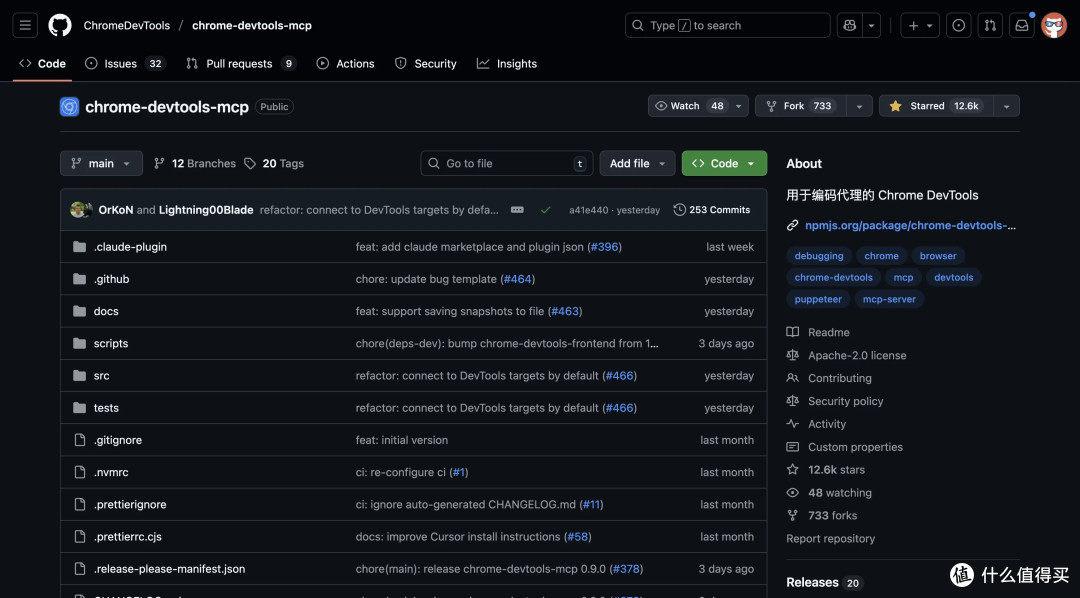
Task: Switch to the Insights tab
Action: [x=507, y=63]
